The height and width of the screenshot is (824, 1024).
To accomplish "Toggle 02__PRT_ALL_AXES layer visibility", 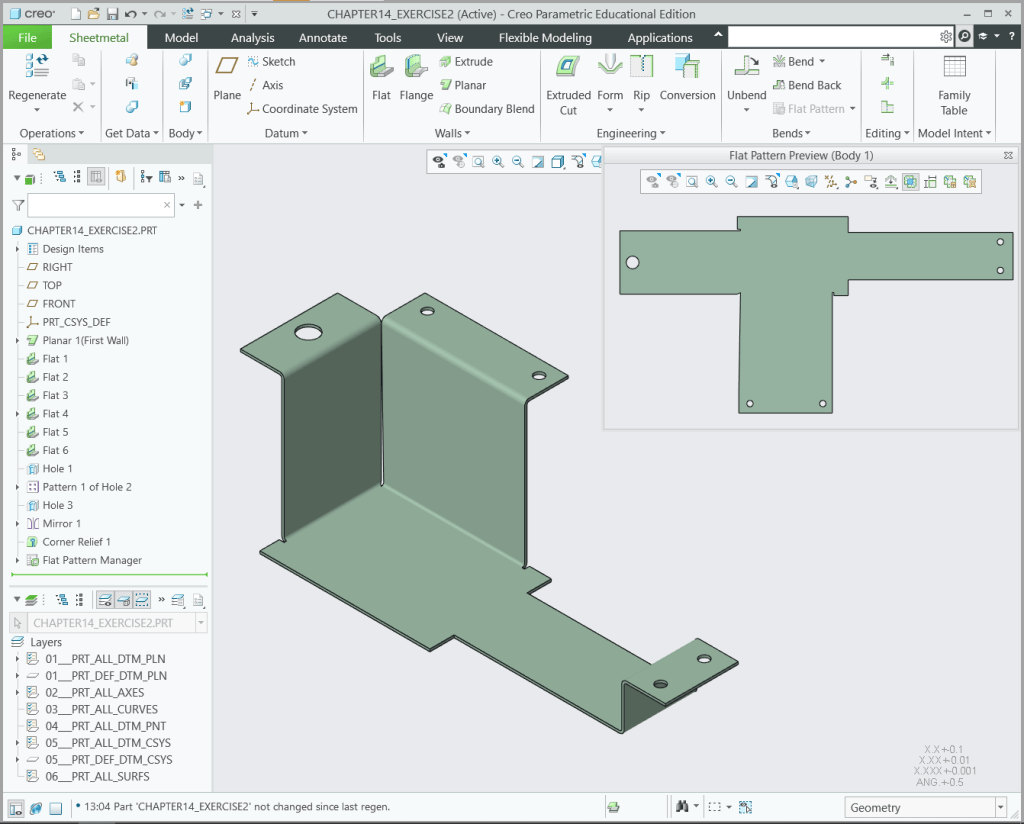I will [x=32, y=692].
